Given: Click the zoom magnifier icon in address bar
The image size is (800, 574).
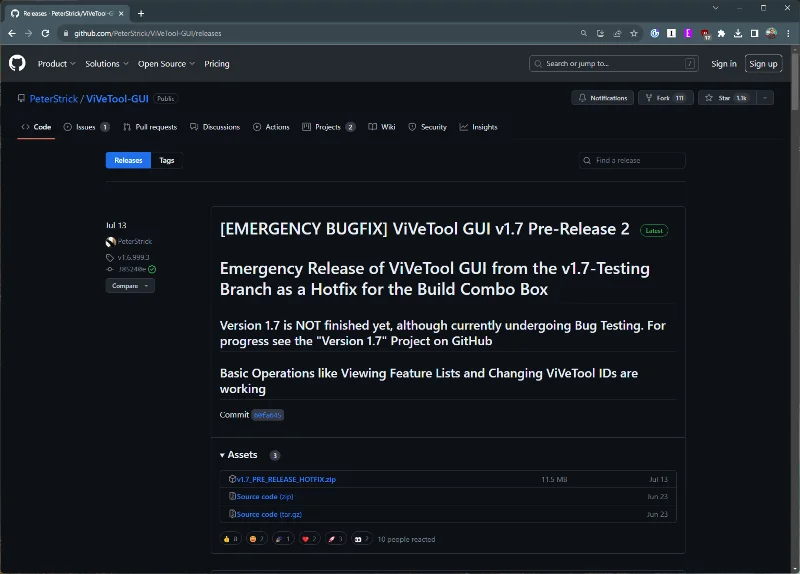Looking at the screenshot, I should [584, 33].
